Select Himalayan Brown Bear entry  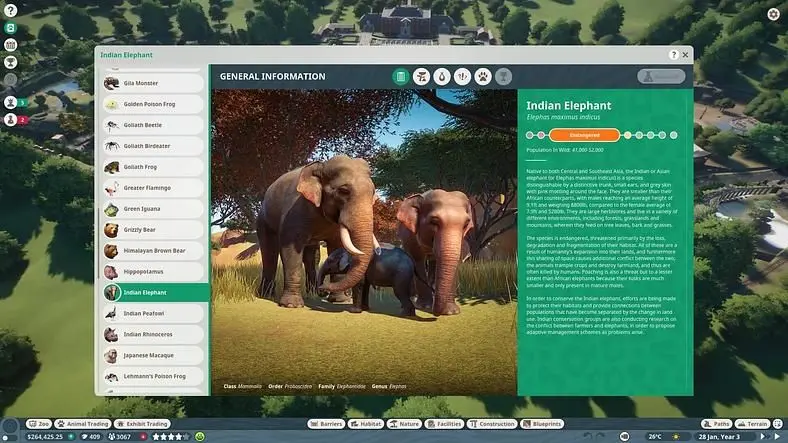pos(153,251)
